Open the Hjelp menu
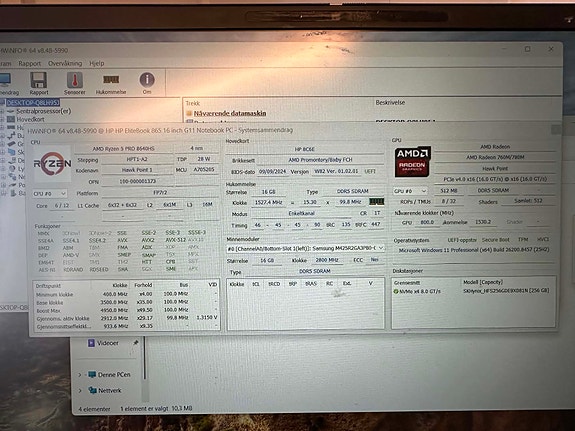Viewport: 575px width, 431px height. coord(97,63)
